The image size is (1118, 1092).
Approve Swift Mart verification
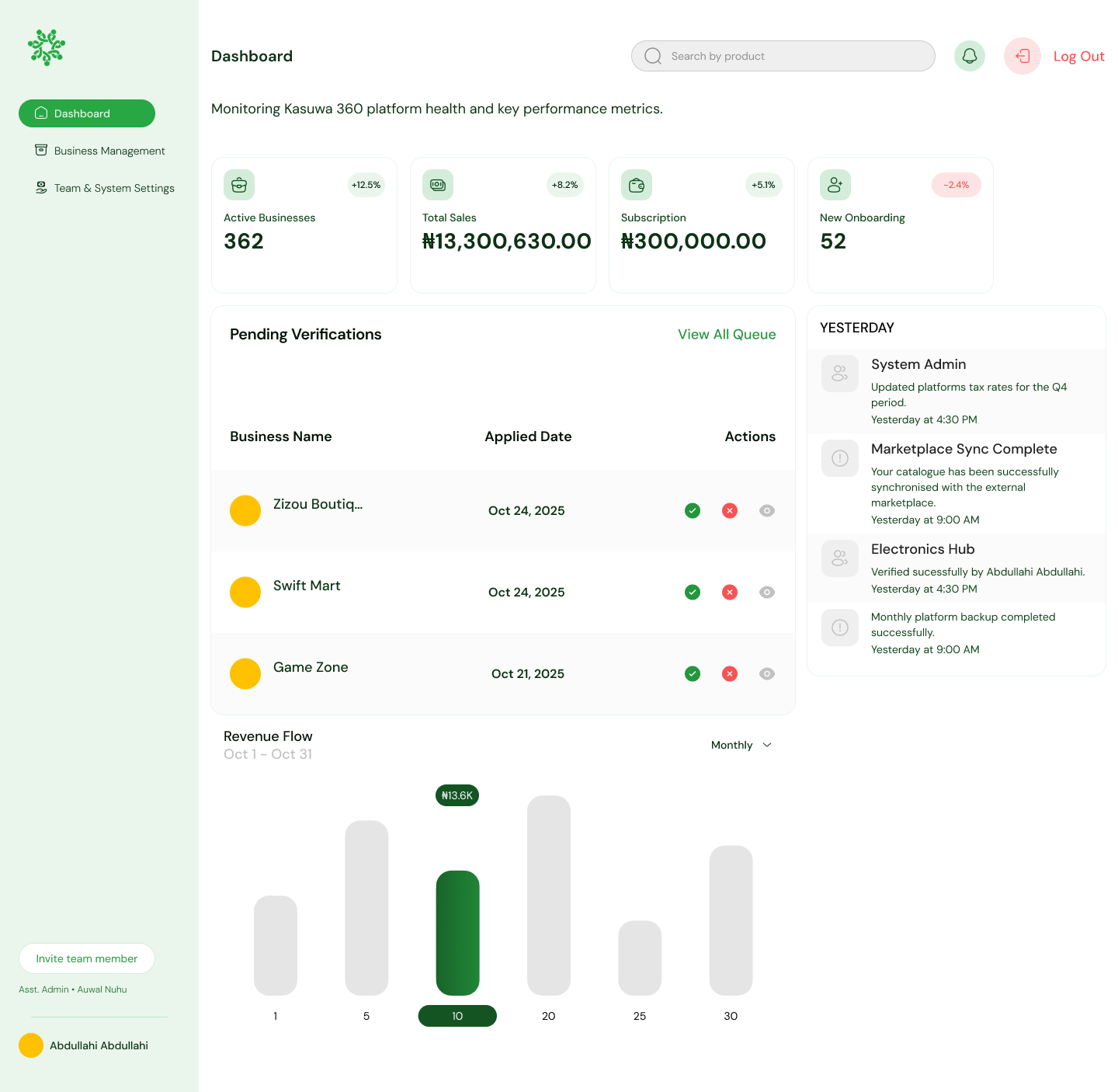coord(693,592)
